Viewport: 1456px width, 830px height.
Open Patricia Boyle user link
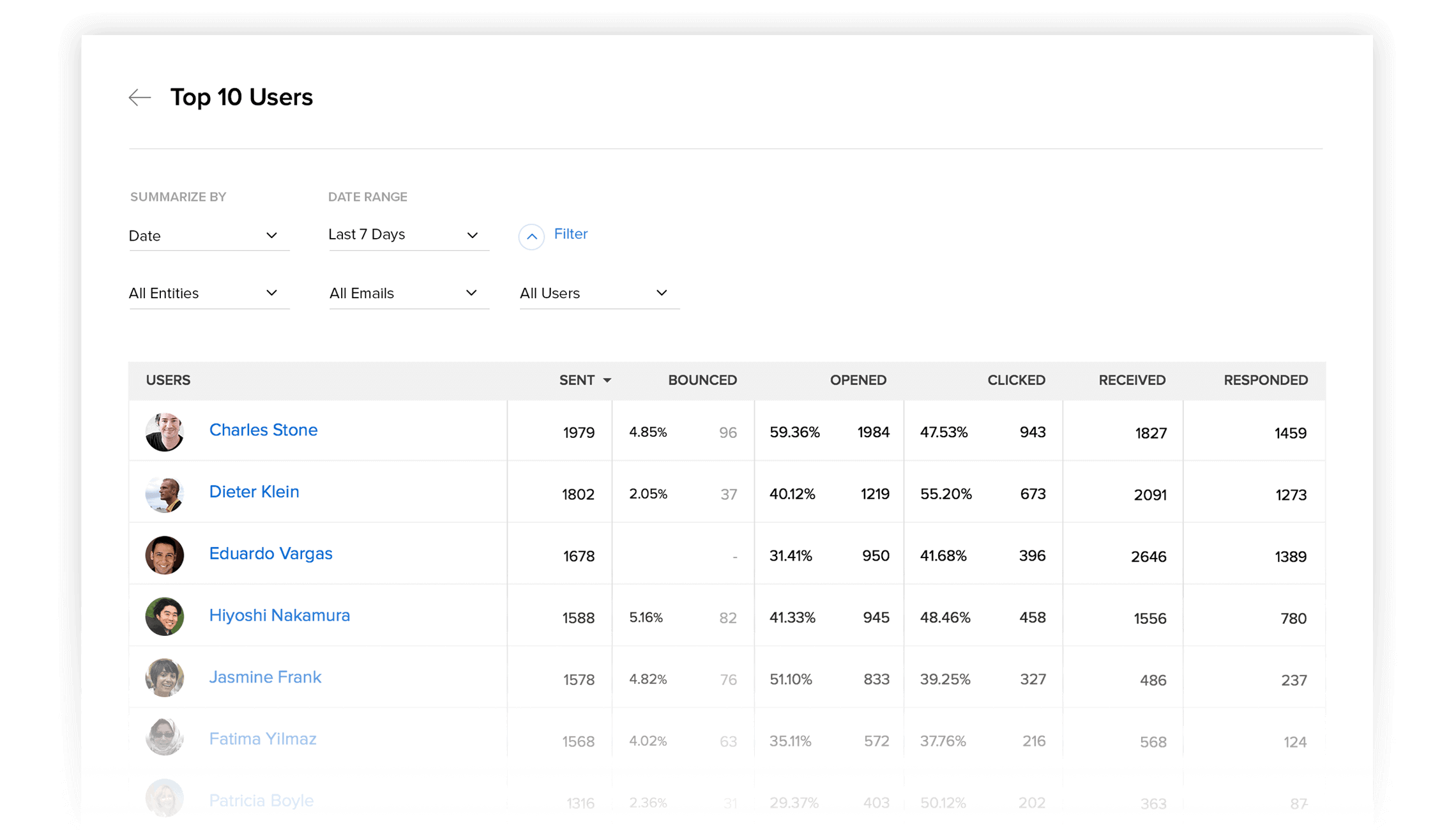(261, 801)
